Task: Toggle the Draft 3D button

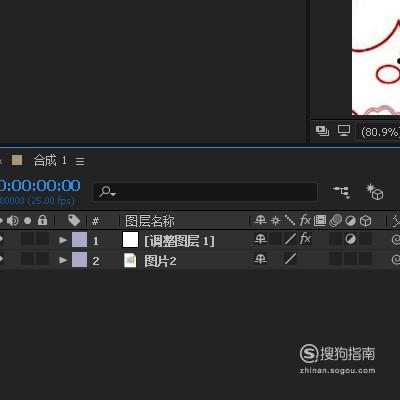Action: (x=375, y=192)
